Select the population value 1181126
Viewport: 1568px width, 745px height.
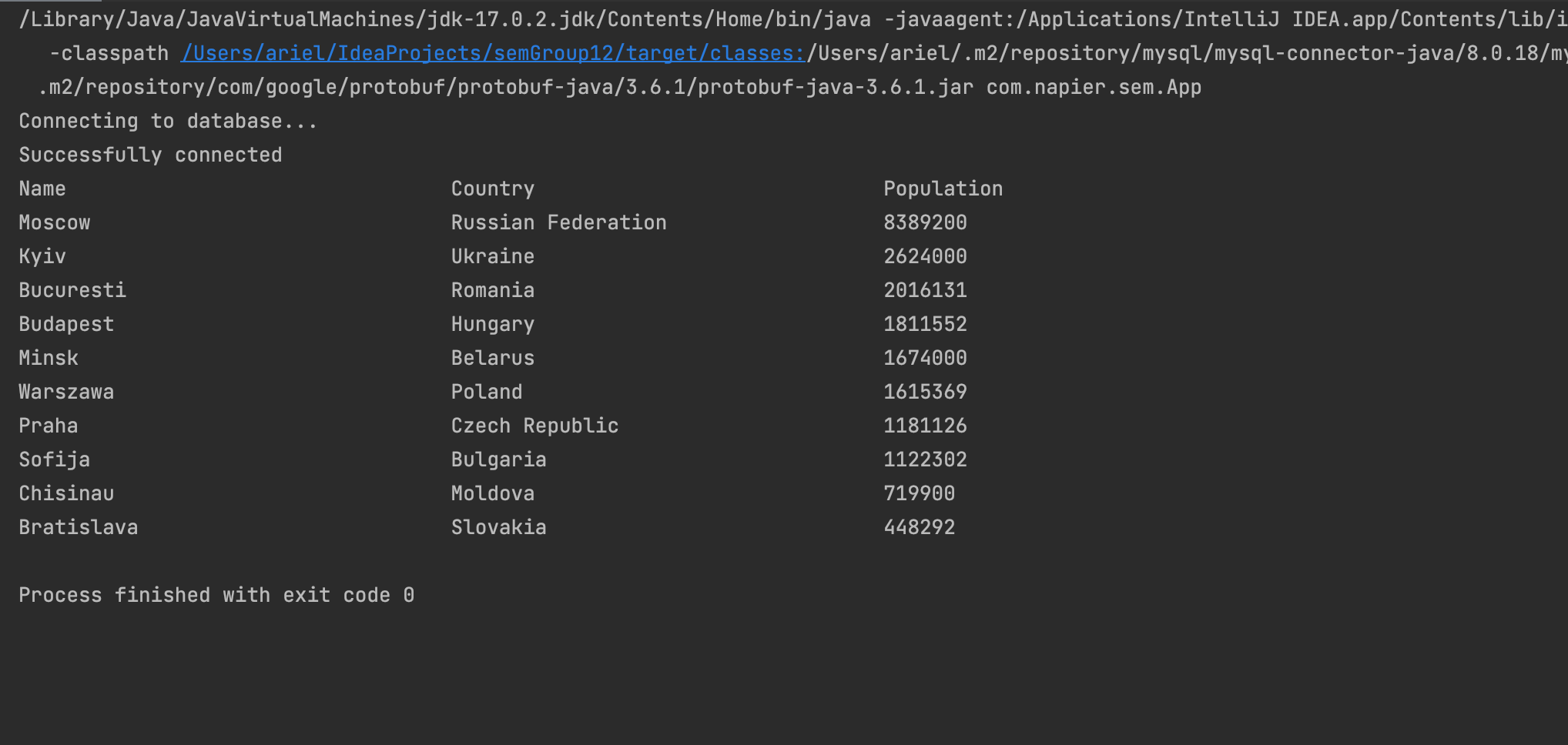click(925, 426)
